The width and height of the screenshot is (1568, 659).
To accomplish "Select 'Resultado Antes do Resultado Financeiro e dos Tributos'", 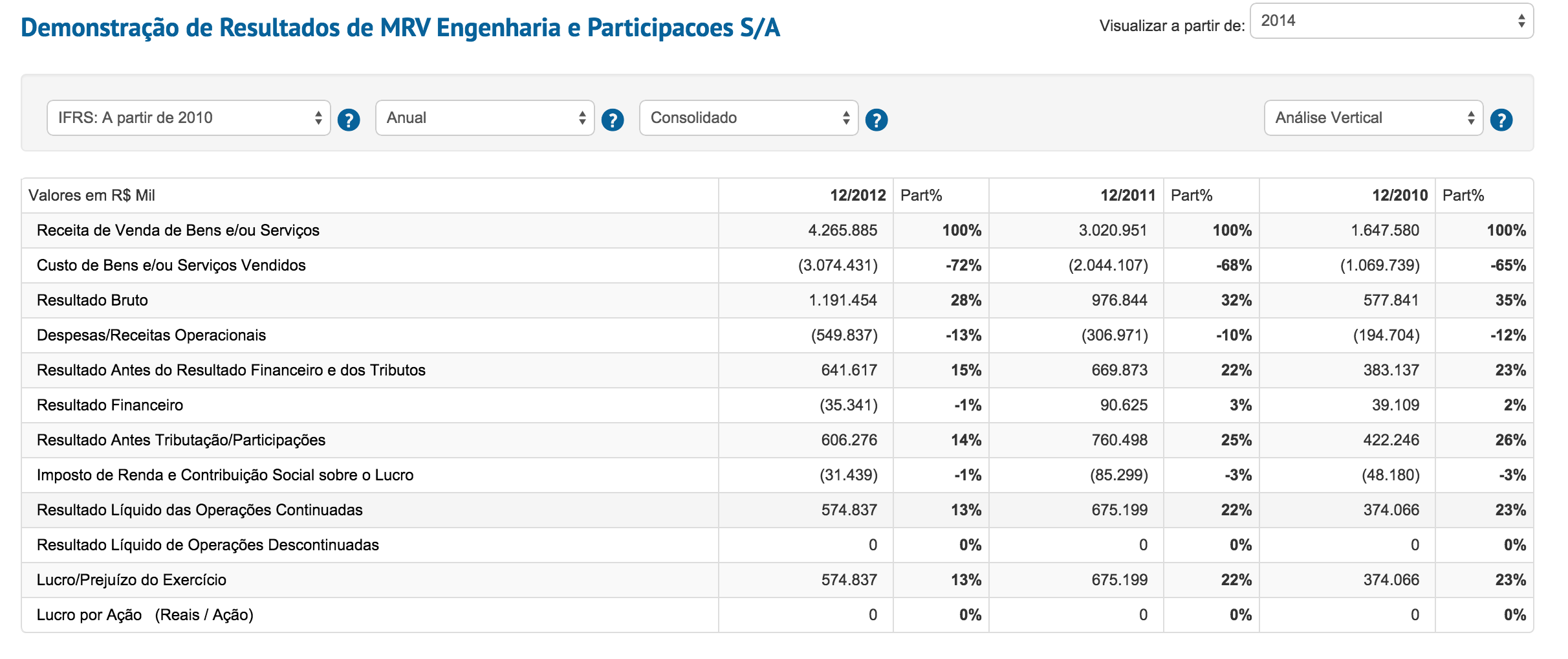I will [x=231, y=370].
